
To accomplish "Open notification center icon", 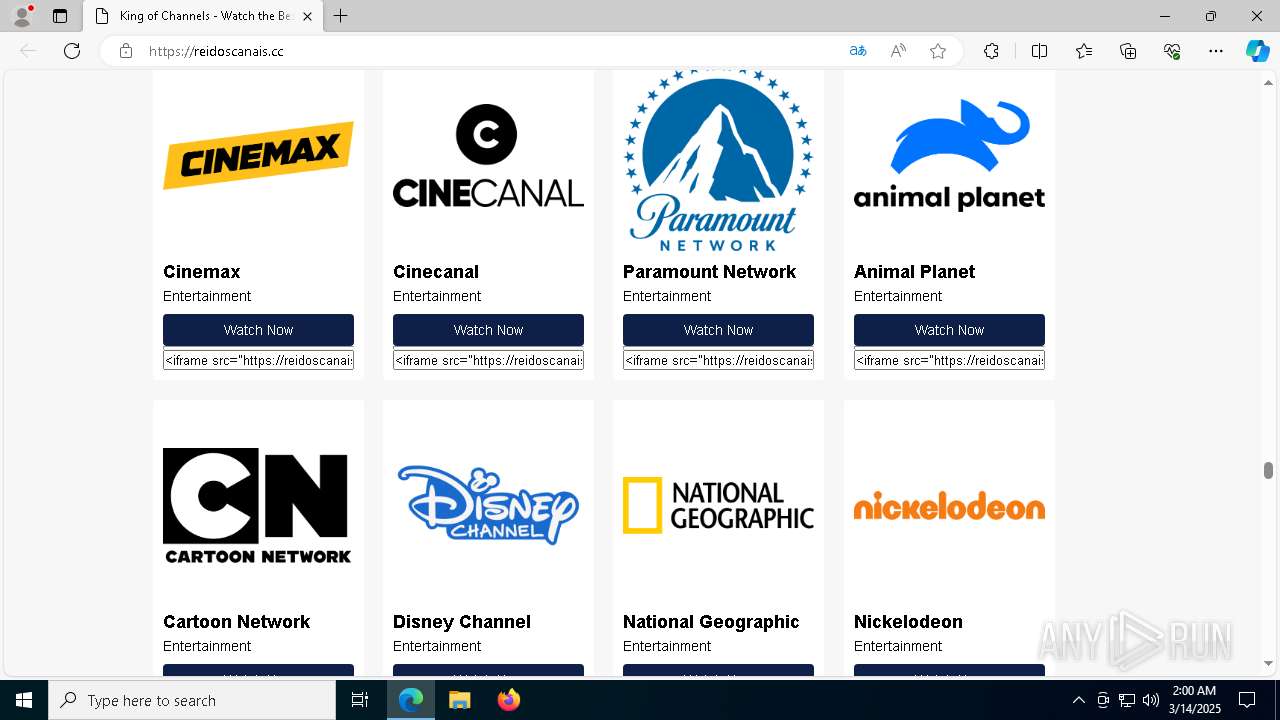I will click(x=1247, y=700).
